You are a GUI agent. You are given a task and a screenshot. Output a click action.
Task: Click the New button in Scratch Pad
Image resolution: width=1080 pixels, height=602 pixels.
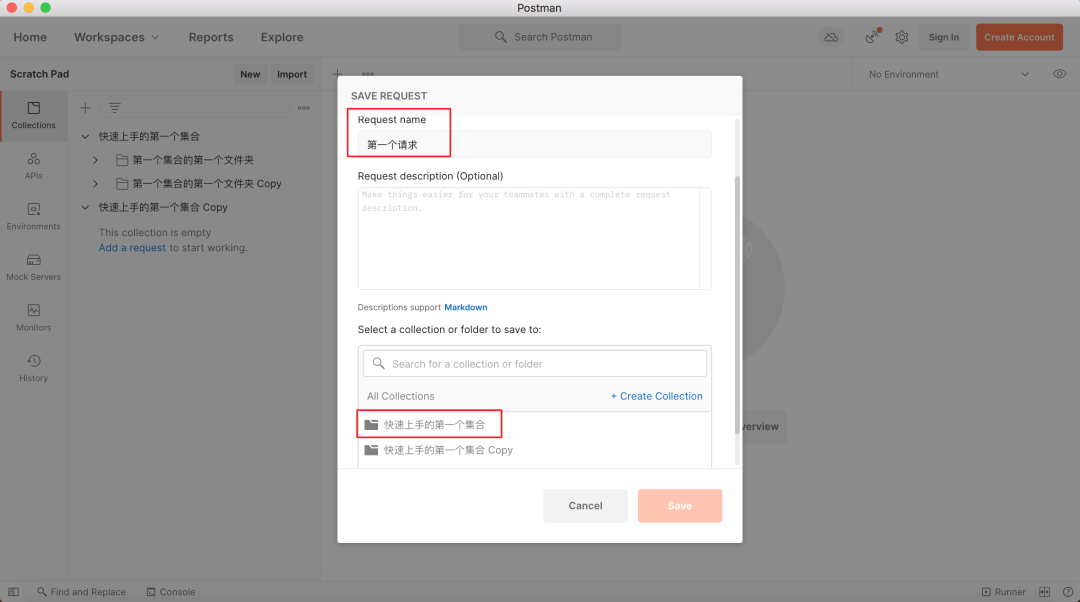pyautogui.click(x=250, y=74)
